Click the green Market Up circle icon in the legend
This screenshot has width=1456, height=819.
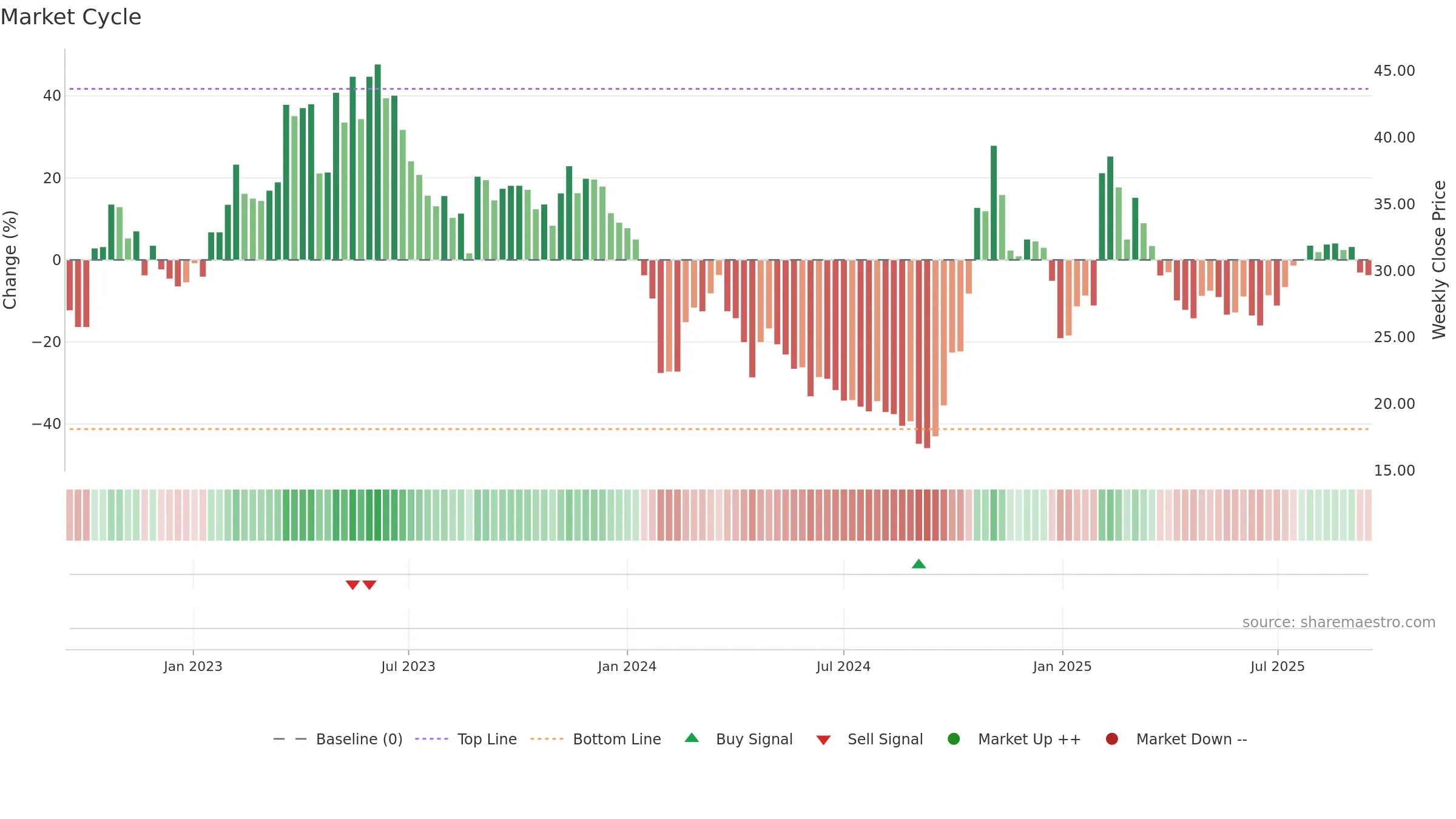(954, 739)
